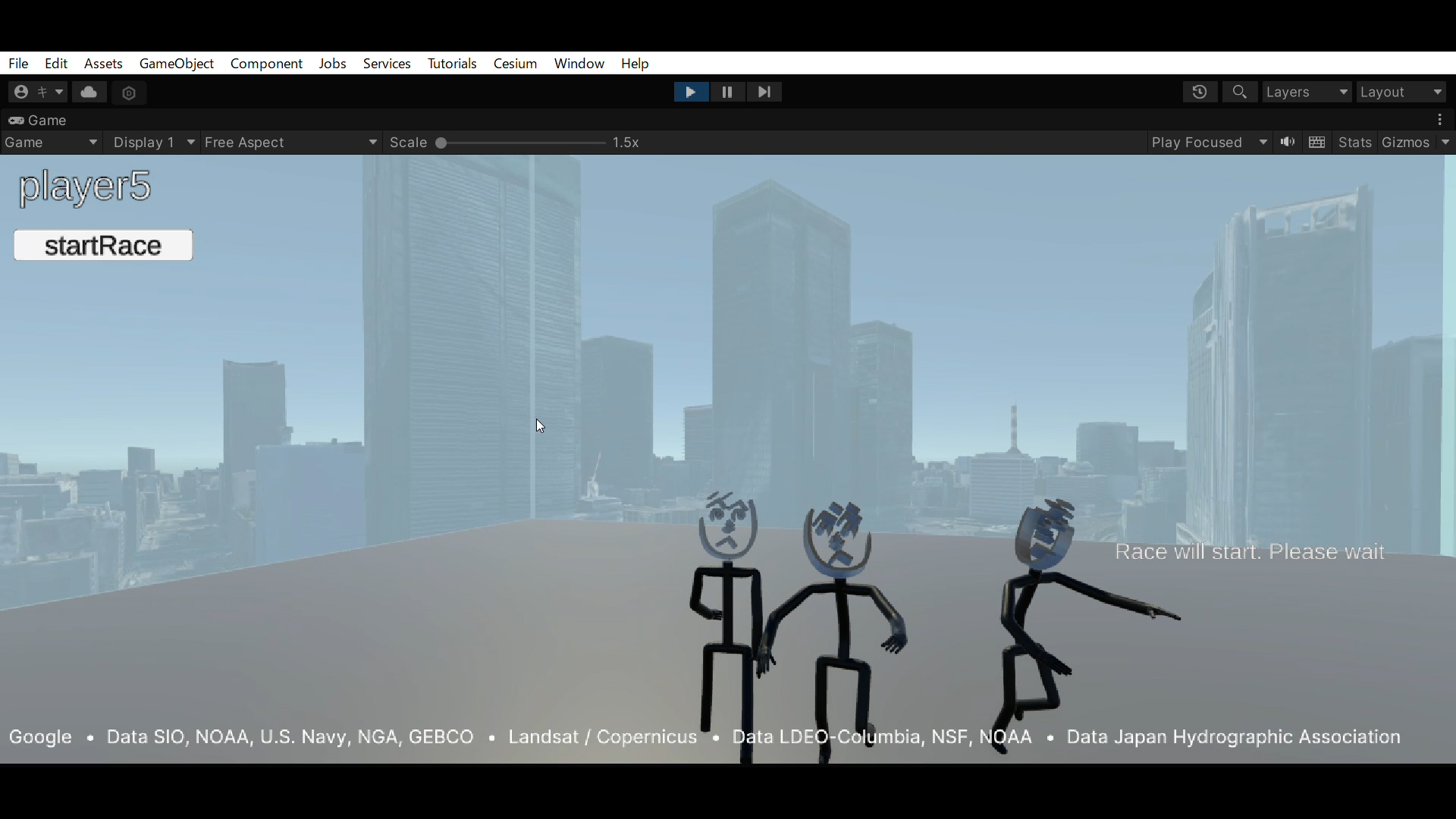Open the Undo History icon

coord(1200,93)
